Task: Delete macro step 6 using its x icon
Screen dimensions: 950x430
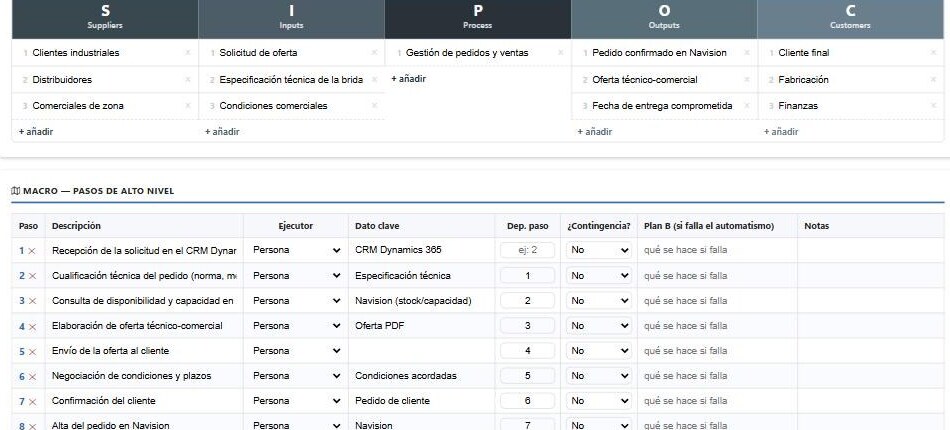Action: point(33,377)
